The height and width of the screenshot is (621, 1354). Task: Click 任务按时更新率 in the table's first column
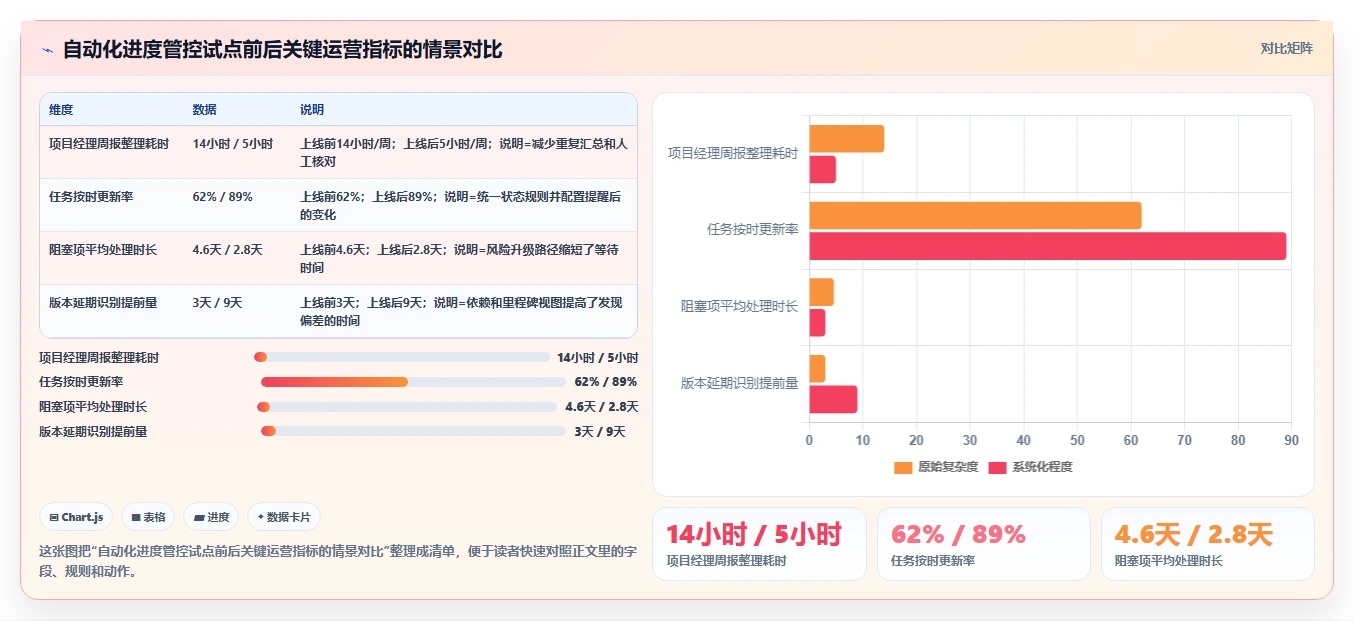pyautogui.click(x=91, y=197)
